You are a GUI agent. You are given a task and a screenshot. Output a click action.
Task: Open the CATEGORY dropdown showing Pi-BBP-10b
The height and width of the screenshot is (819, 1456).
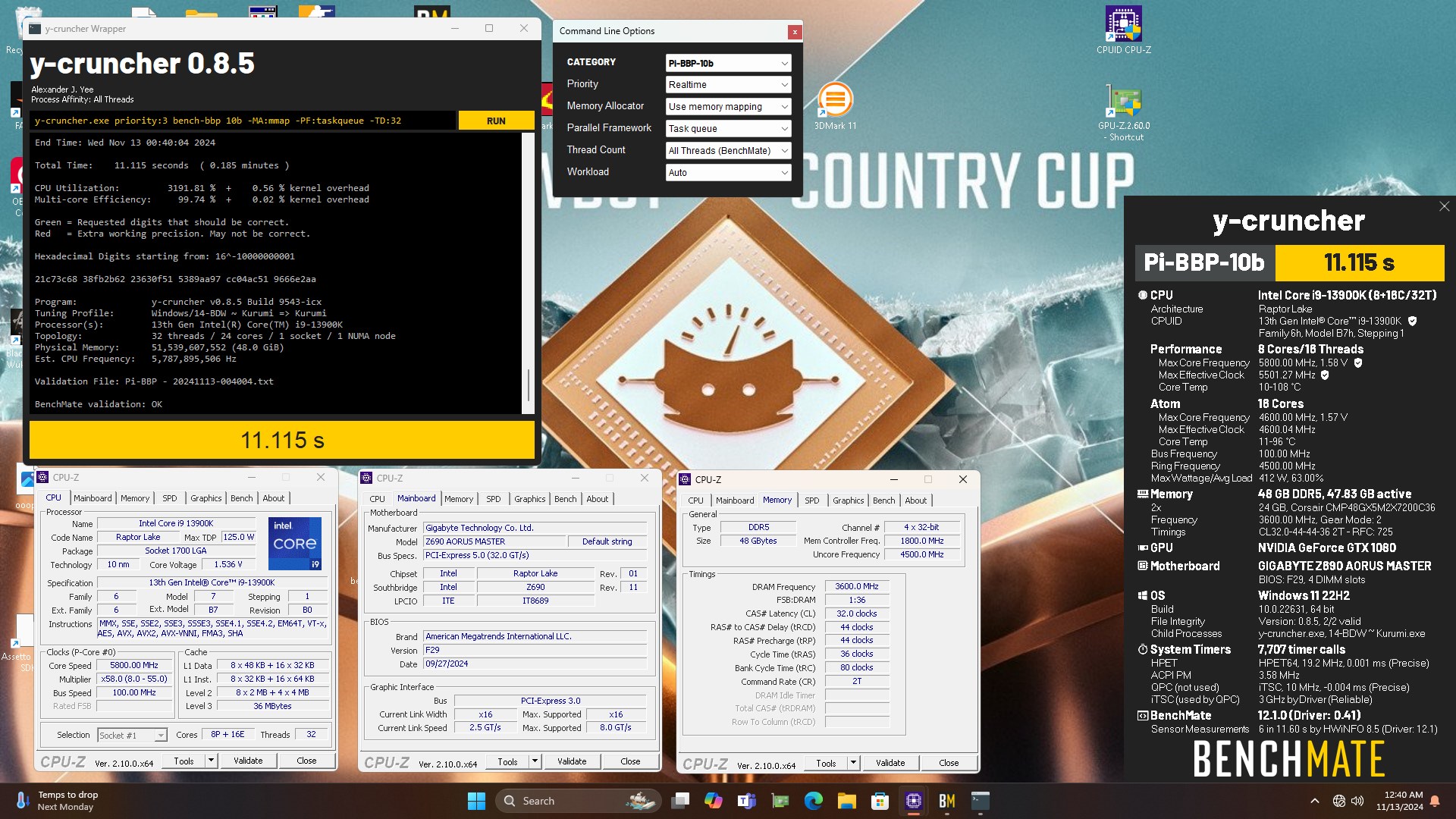tap(728, 63)
